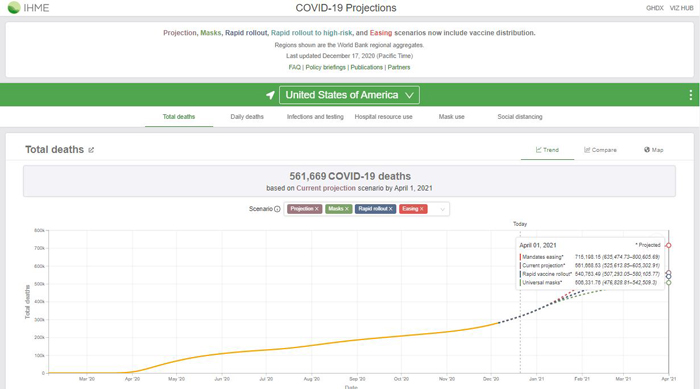Click the Apr '21 axis label

point(668,379)
